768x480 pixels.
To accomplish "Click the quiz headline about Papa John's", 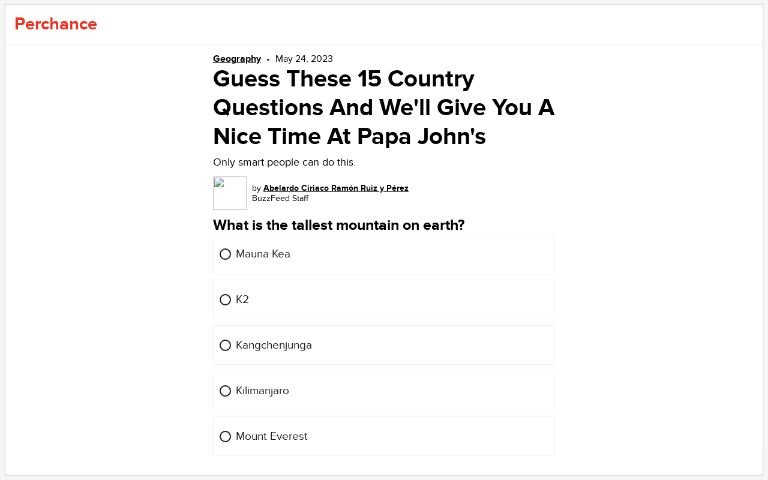I will click(383, 107).
